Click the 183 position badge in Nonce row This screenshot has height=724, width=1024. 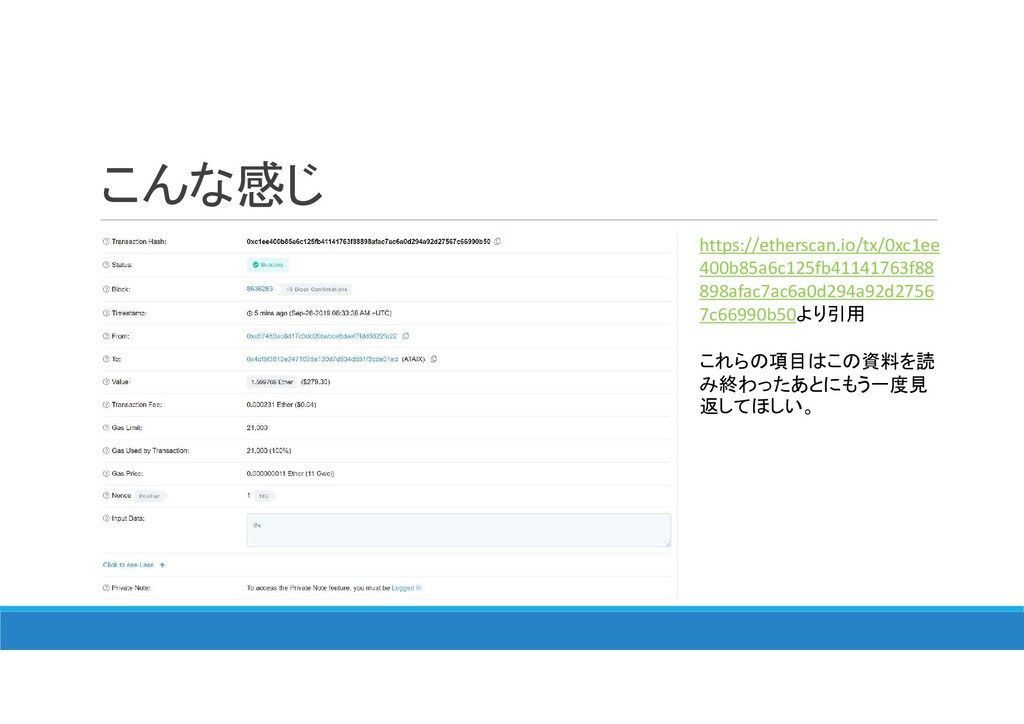264,496
